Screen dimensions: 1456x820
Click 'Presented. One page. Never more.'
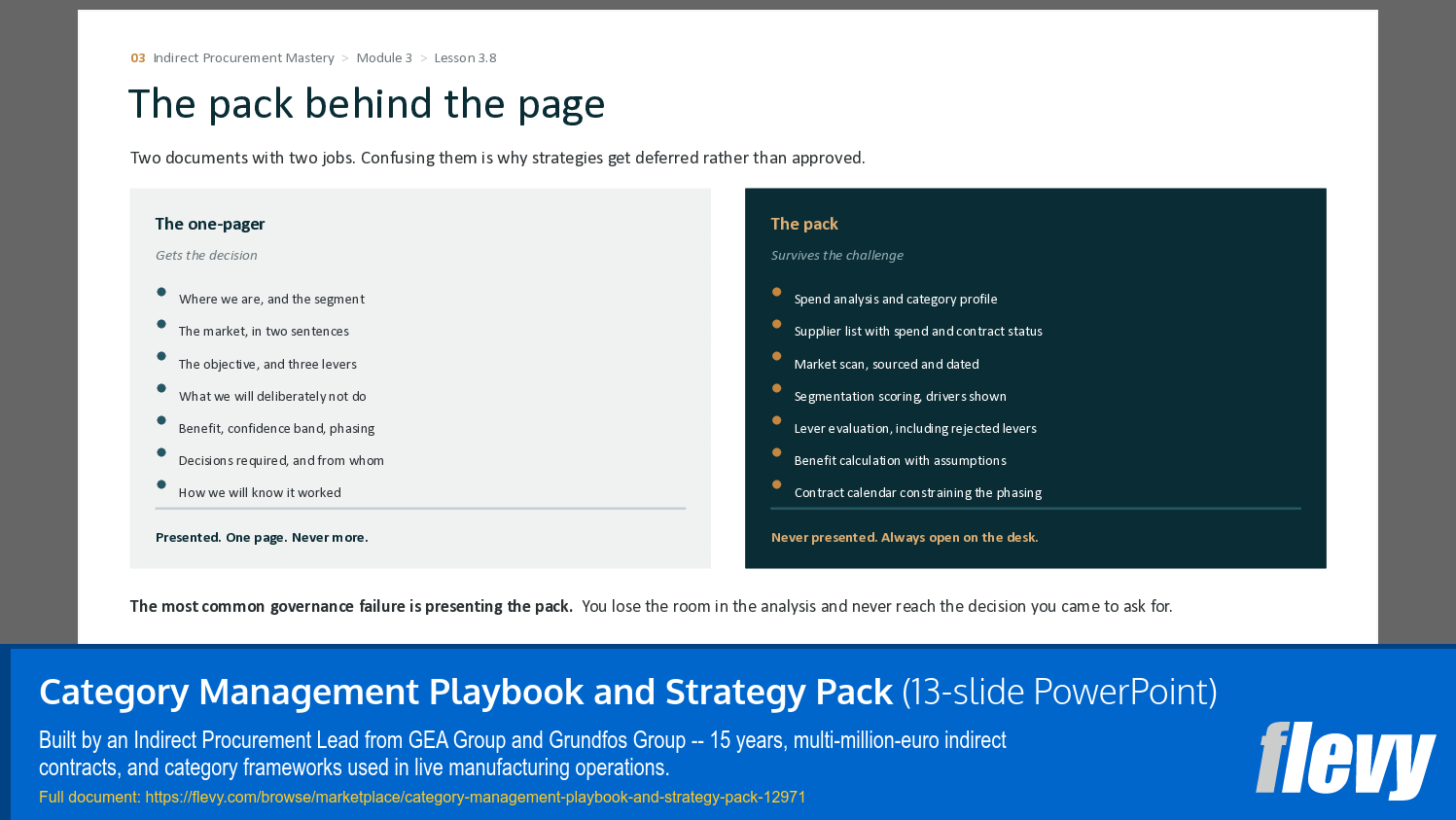pos(262,538)
